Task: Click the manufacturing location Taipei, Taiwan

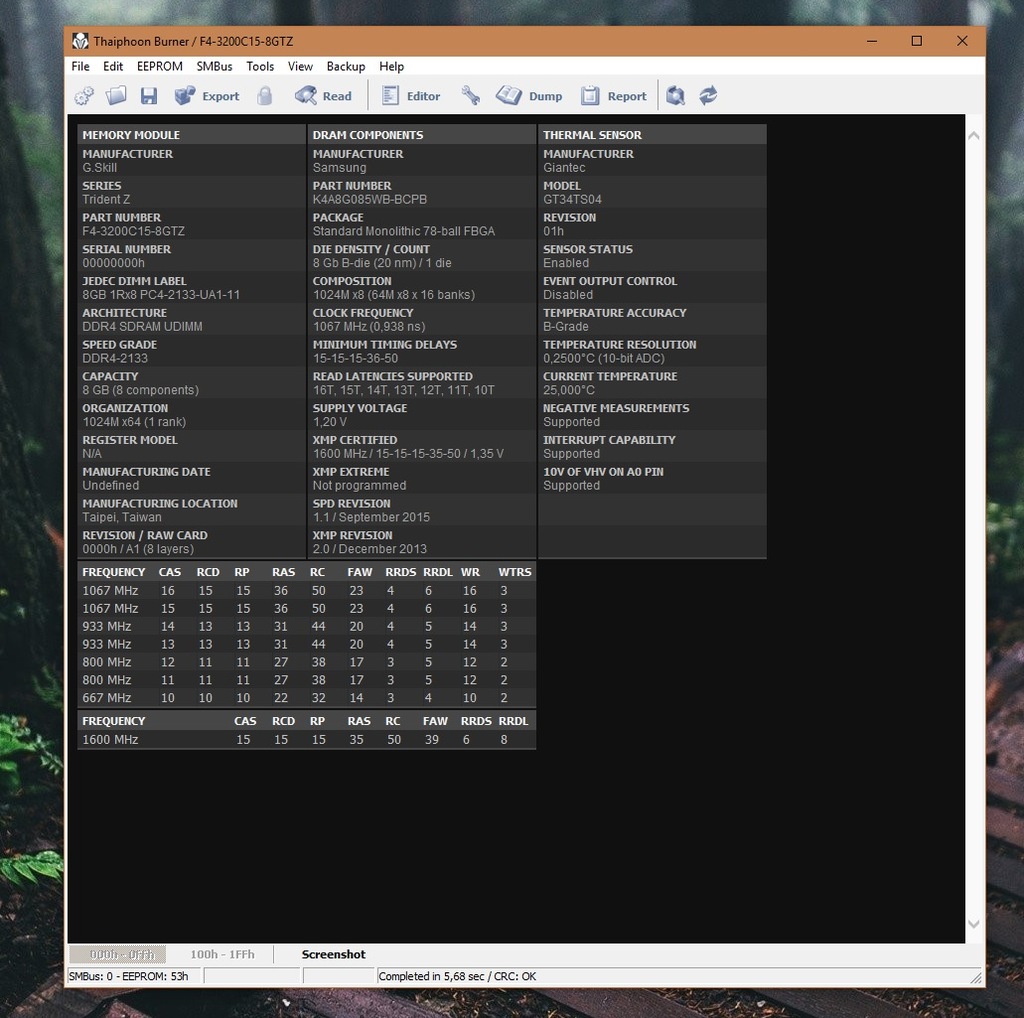Action: (122, 517)
